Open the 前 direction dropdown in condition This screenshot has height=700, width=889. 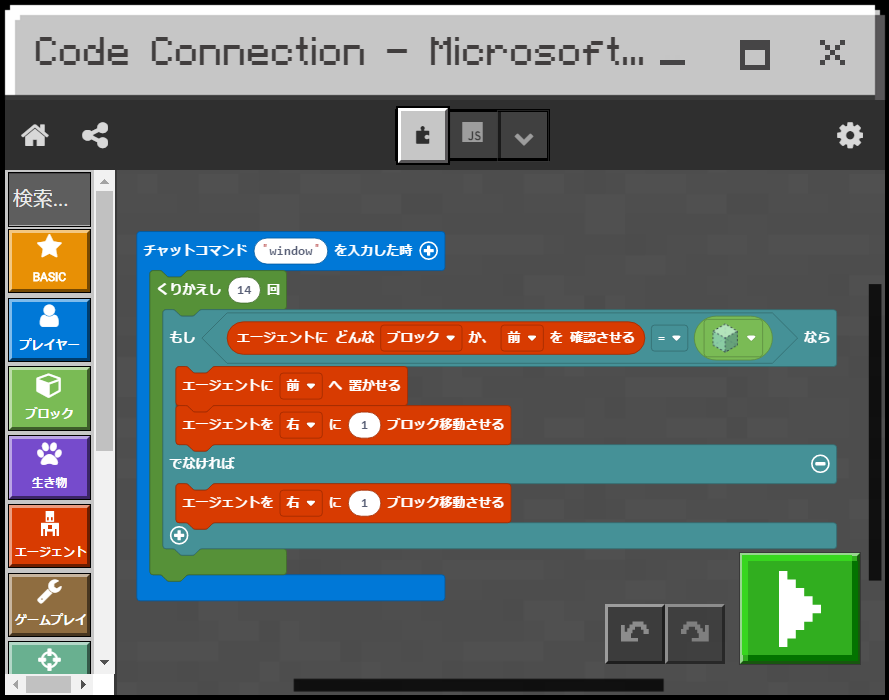(522, 338)
